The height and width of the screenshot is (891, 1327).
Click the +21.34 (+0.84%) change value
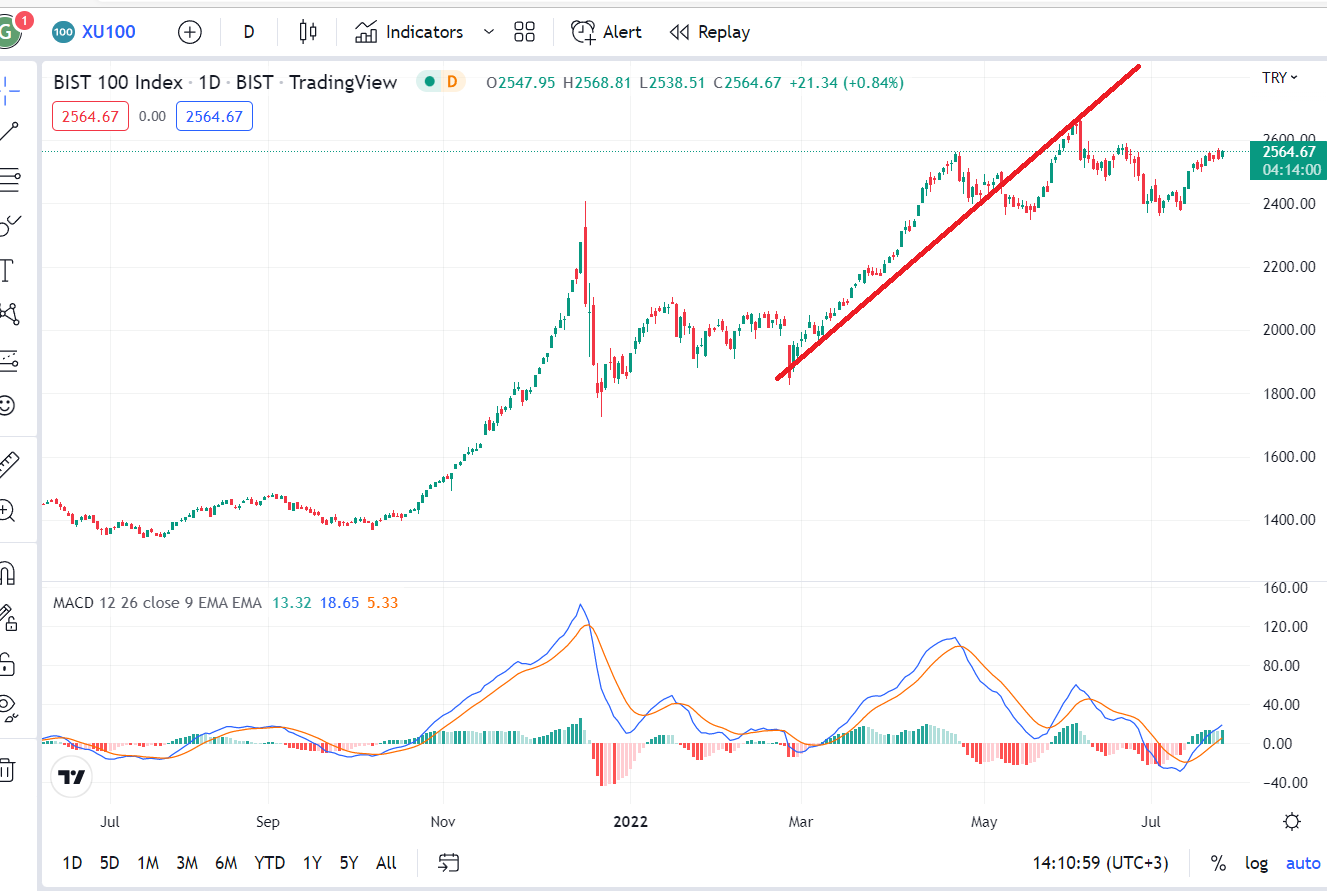pos(846,82)
